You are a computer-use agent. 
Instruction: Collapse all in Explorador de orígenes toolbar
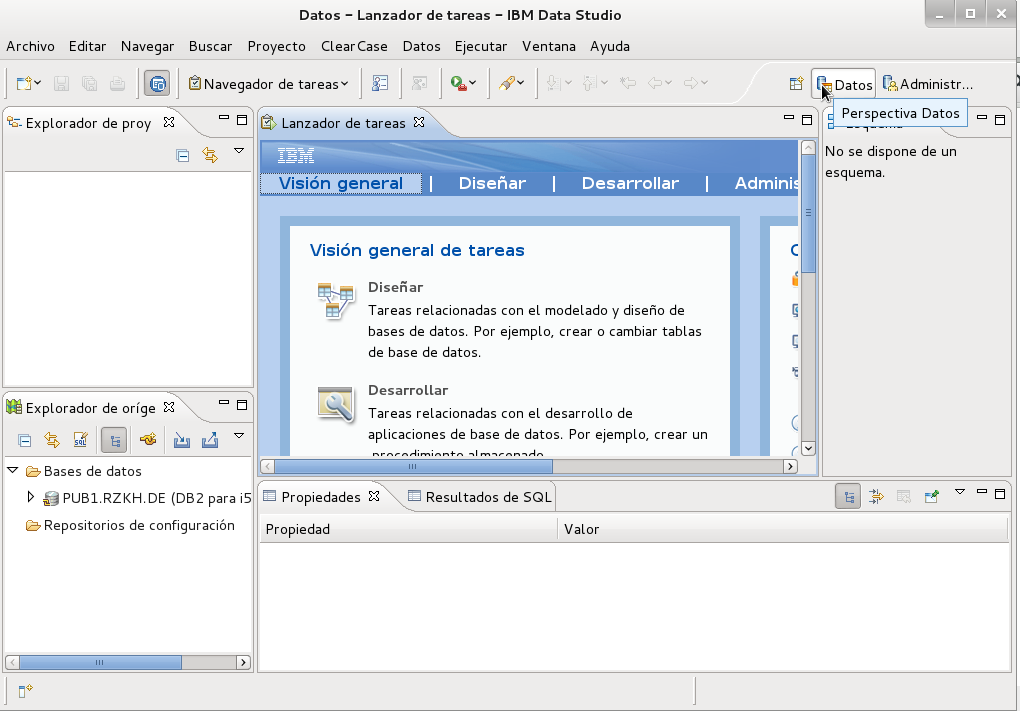[25, 440]
